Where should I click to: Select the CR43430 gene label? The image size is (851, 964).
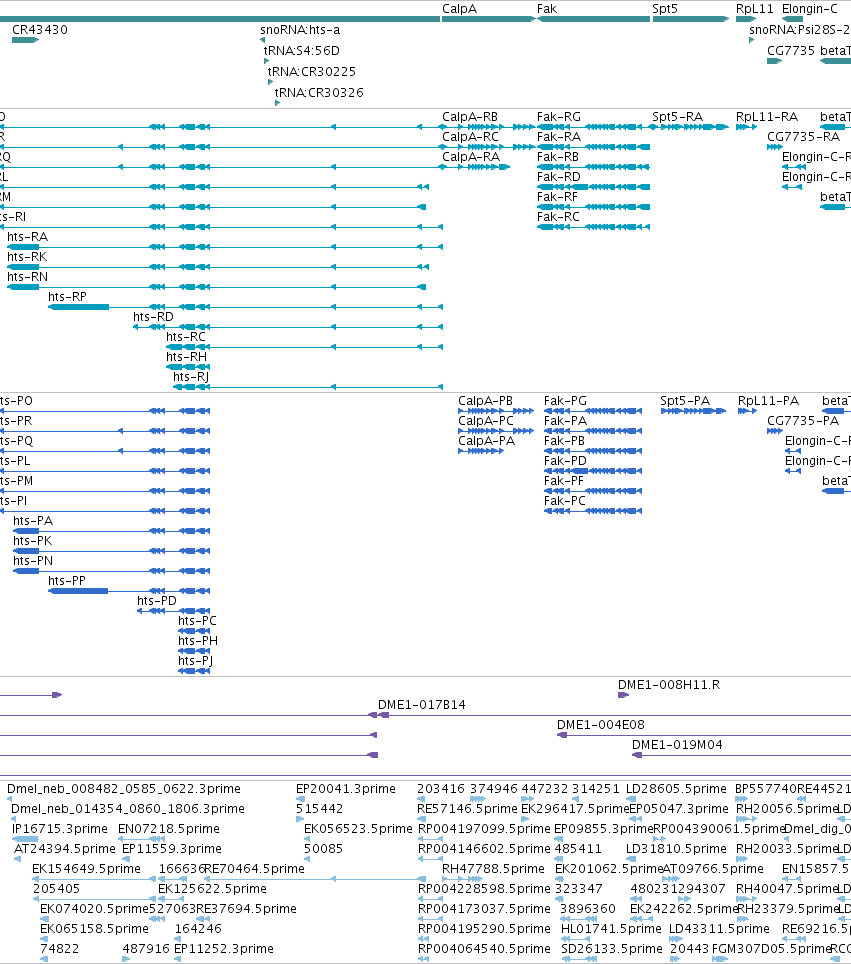click(40, 30)
